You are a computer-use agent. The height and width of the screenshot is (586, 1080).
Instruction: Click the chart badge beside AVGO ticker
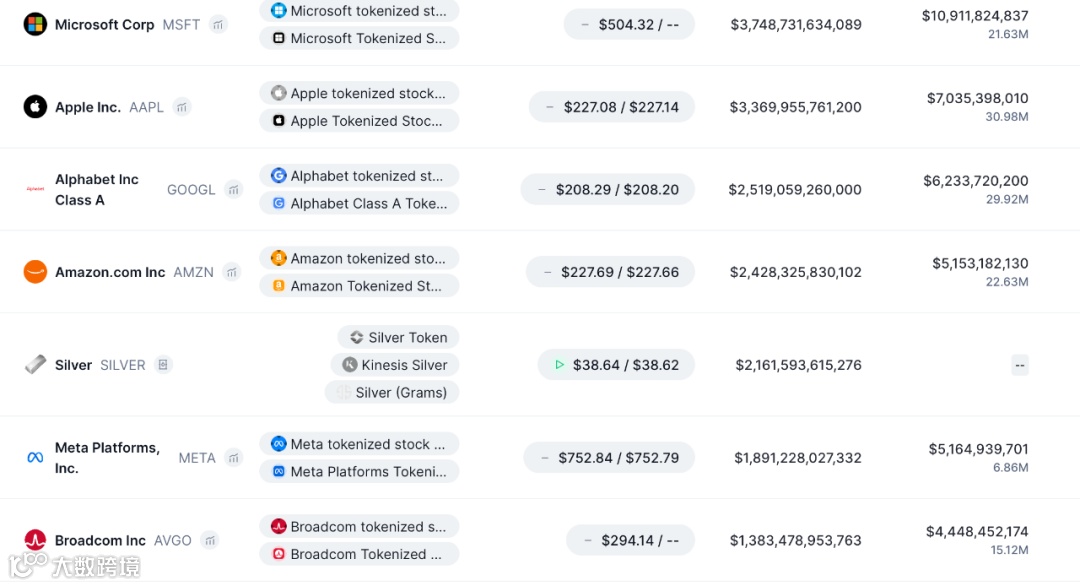coord(209,540)
